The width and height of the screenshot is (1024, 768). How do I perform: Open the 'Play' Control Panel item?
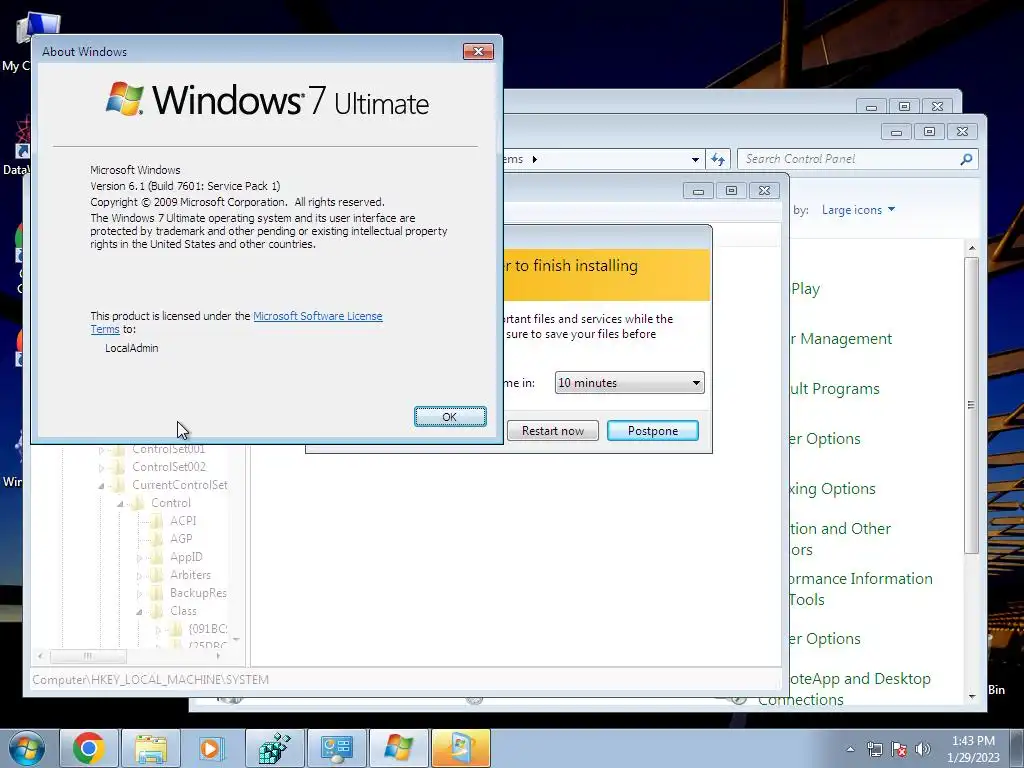(805, 289)
